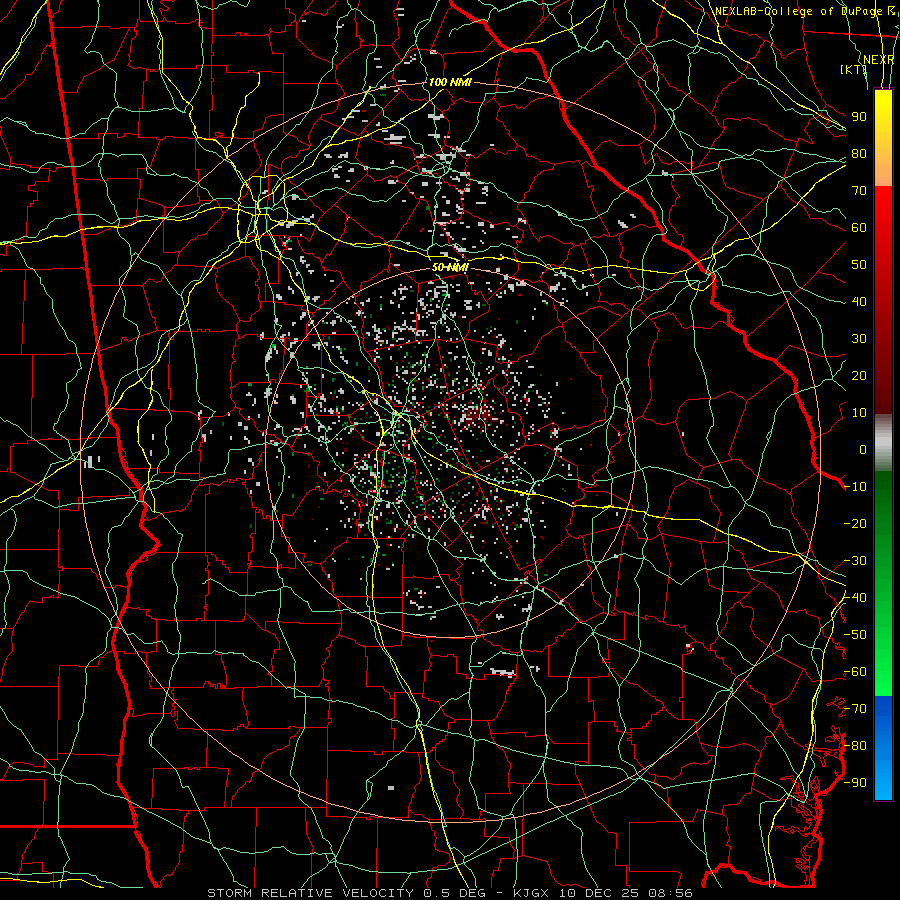Screen dimensions: 900x900
Task: Click the positive 90 scale label
Action: [x=859, y=117]
